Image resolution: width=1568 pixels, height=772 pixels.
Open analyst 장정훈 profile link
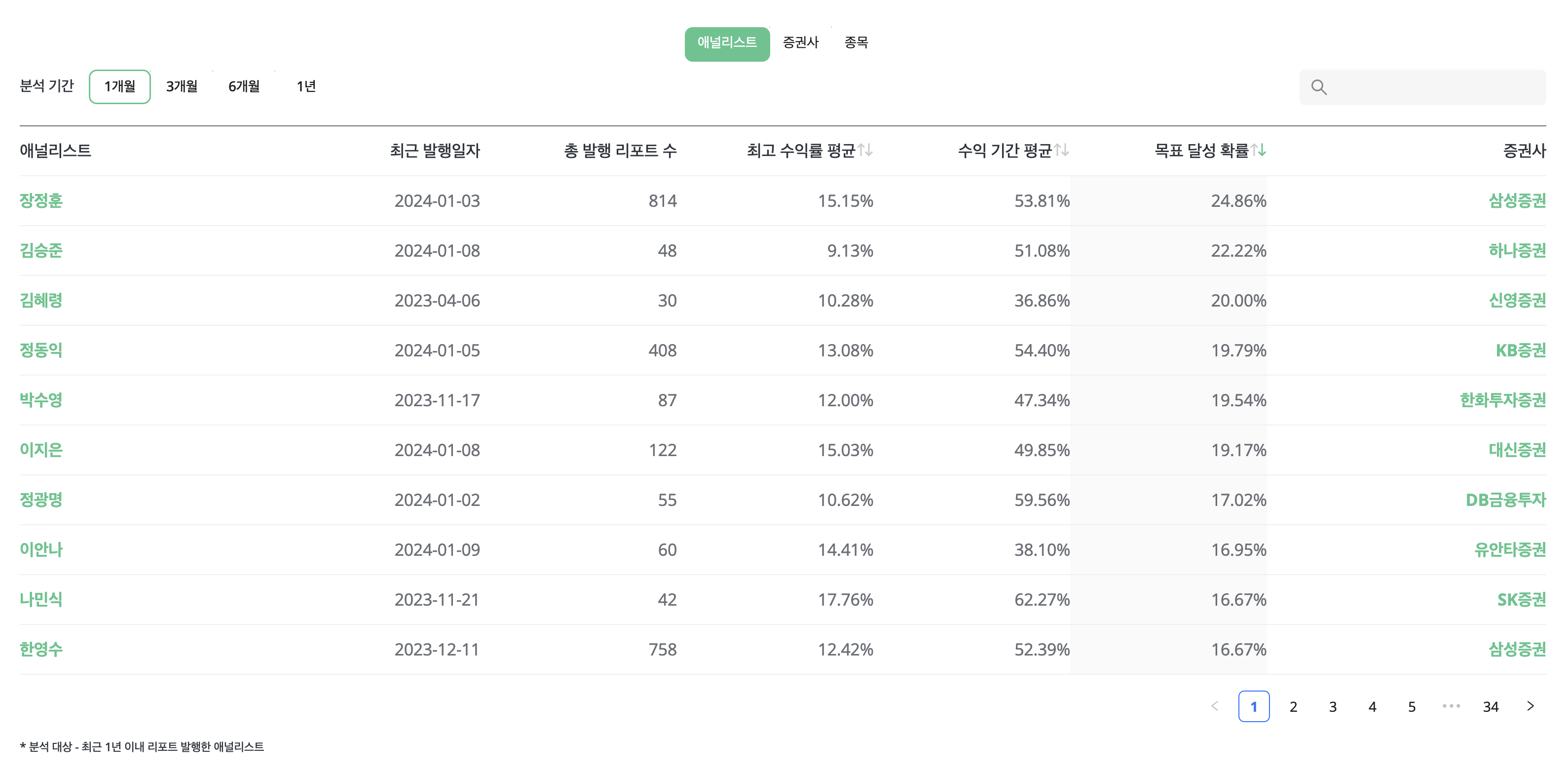pyautogui.click(x=41, y=200)
